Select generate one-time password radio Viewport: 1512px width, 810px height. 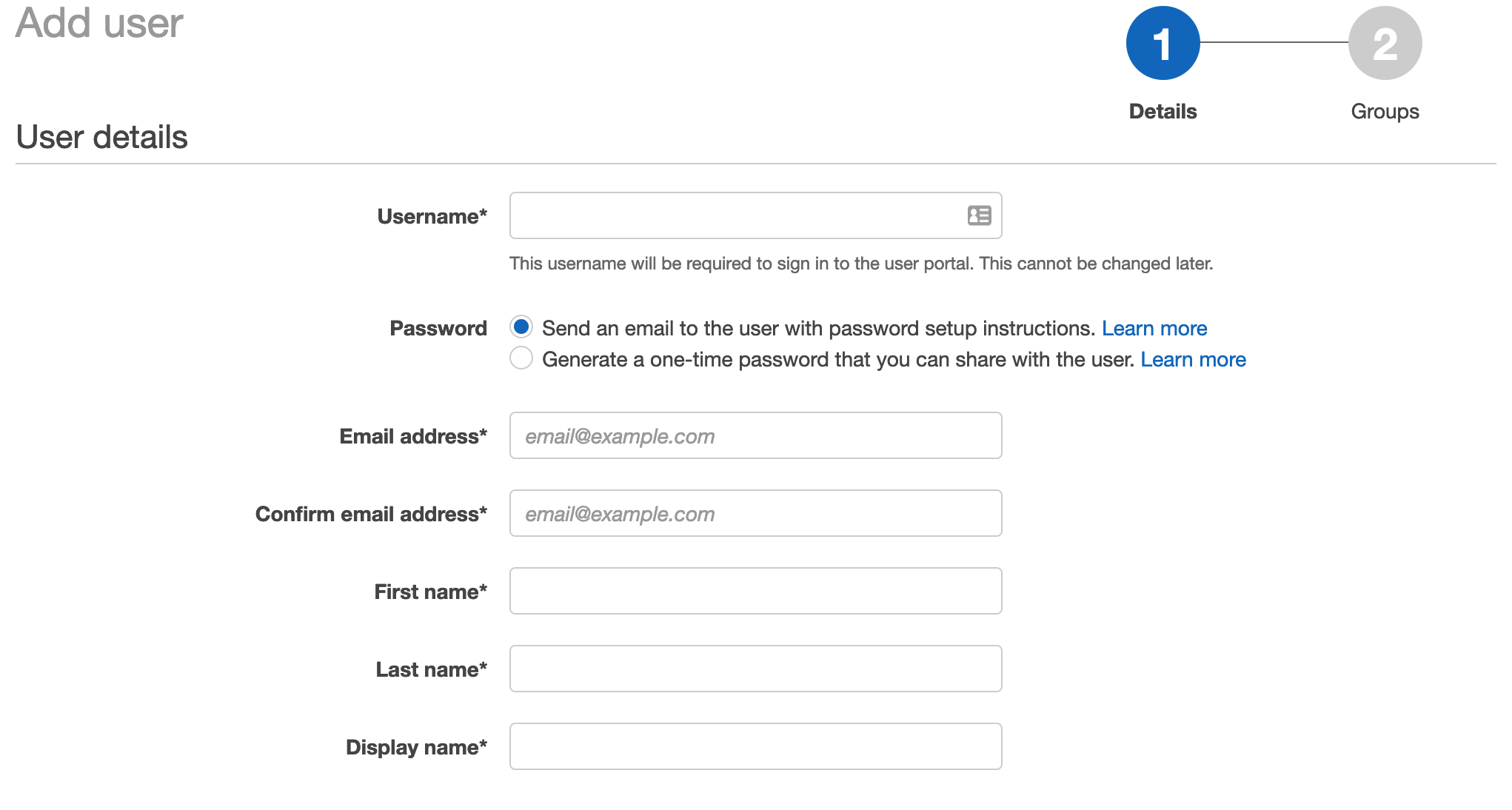(521, 358)
